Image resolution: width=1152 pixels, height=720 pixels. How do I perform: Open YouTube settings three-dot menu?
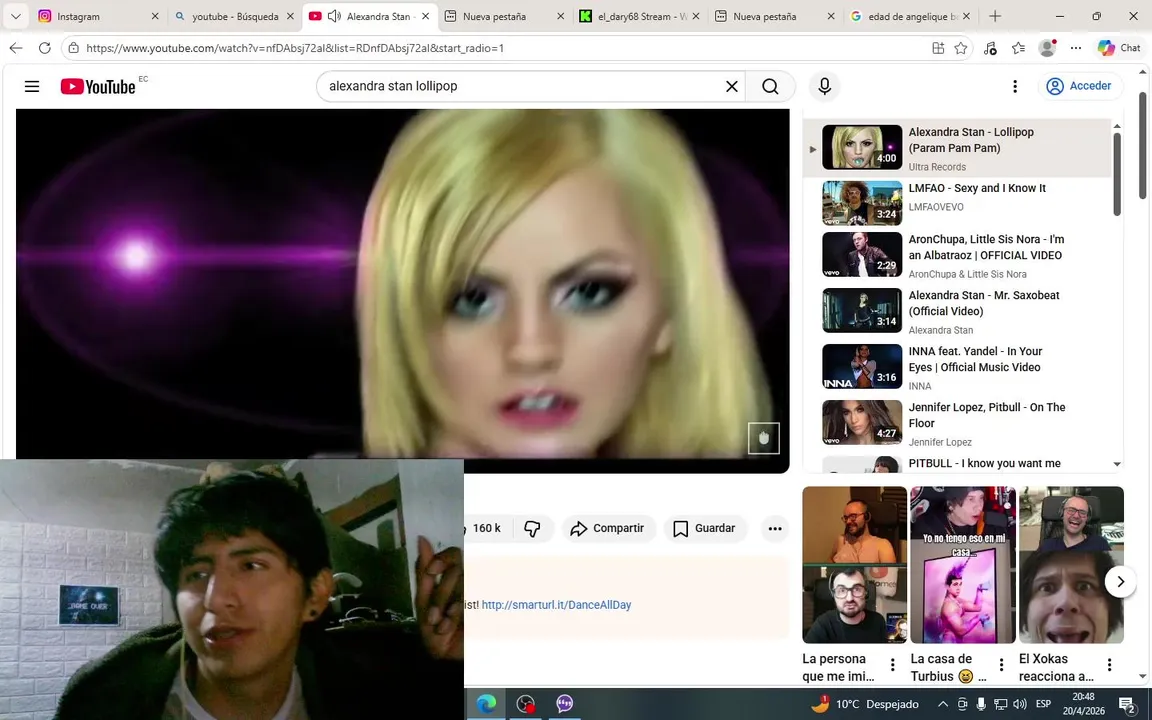(x=1015, y=87)
